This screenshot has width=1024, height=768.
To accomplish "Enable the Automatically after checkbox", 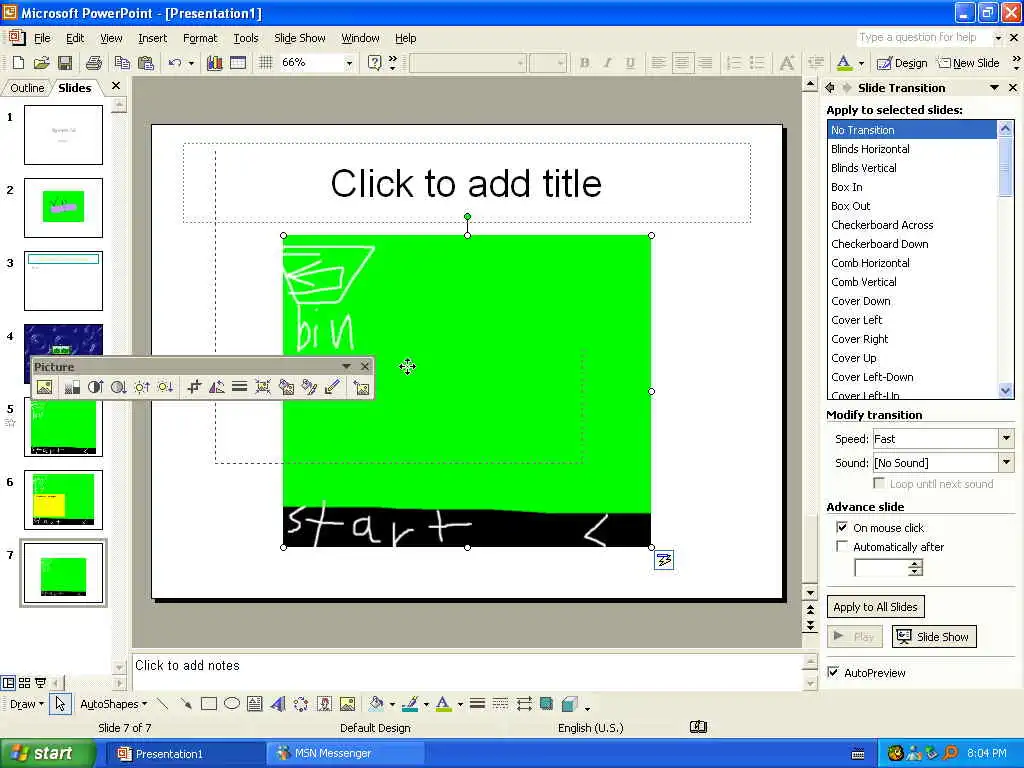I will click(842, 546).
